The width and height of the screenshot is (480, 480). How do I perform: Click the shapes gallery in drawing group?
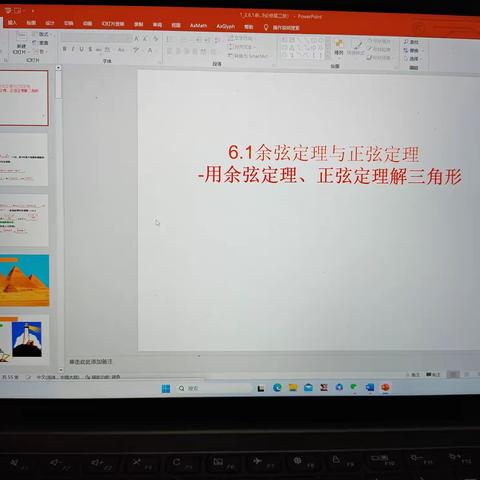point(303,48)
